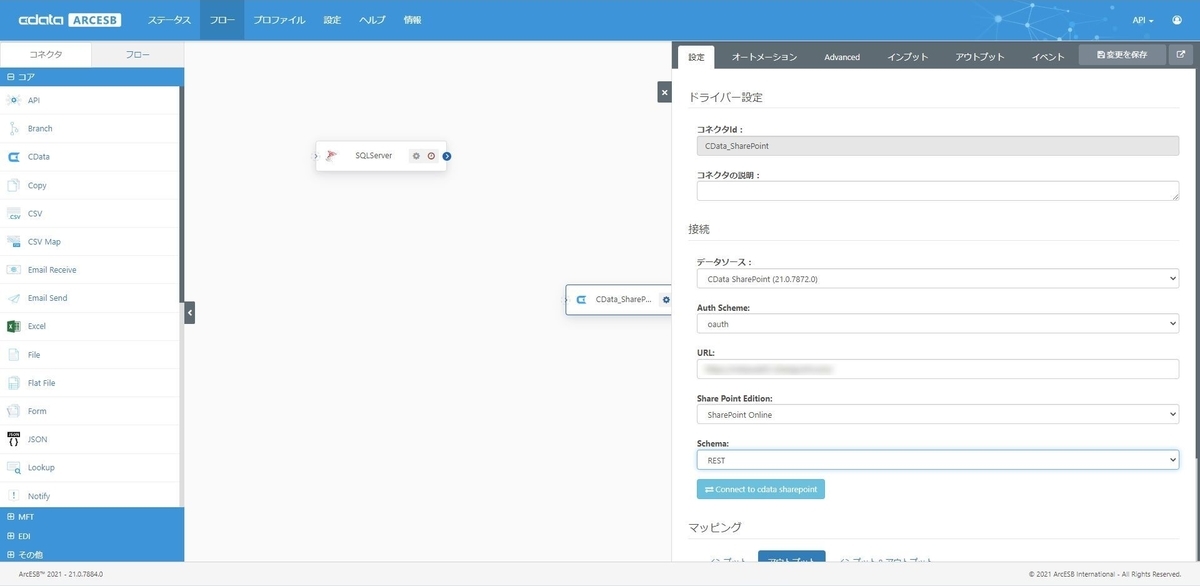Open the ステータス menu
This screenshot has width=1200, height=586.
169,20
